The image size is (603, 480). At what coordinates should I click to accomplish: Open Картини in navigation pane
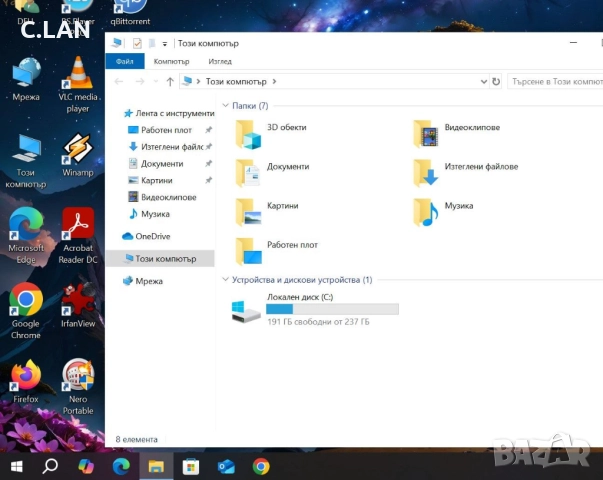(x=150, y=180)
